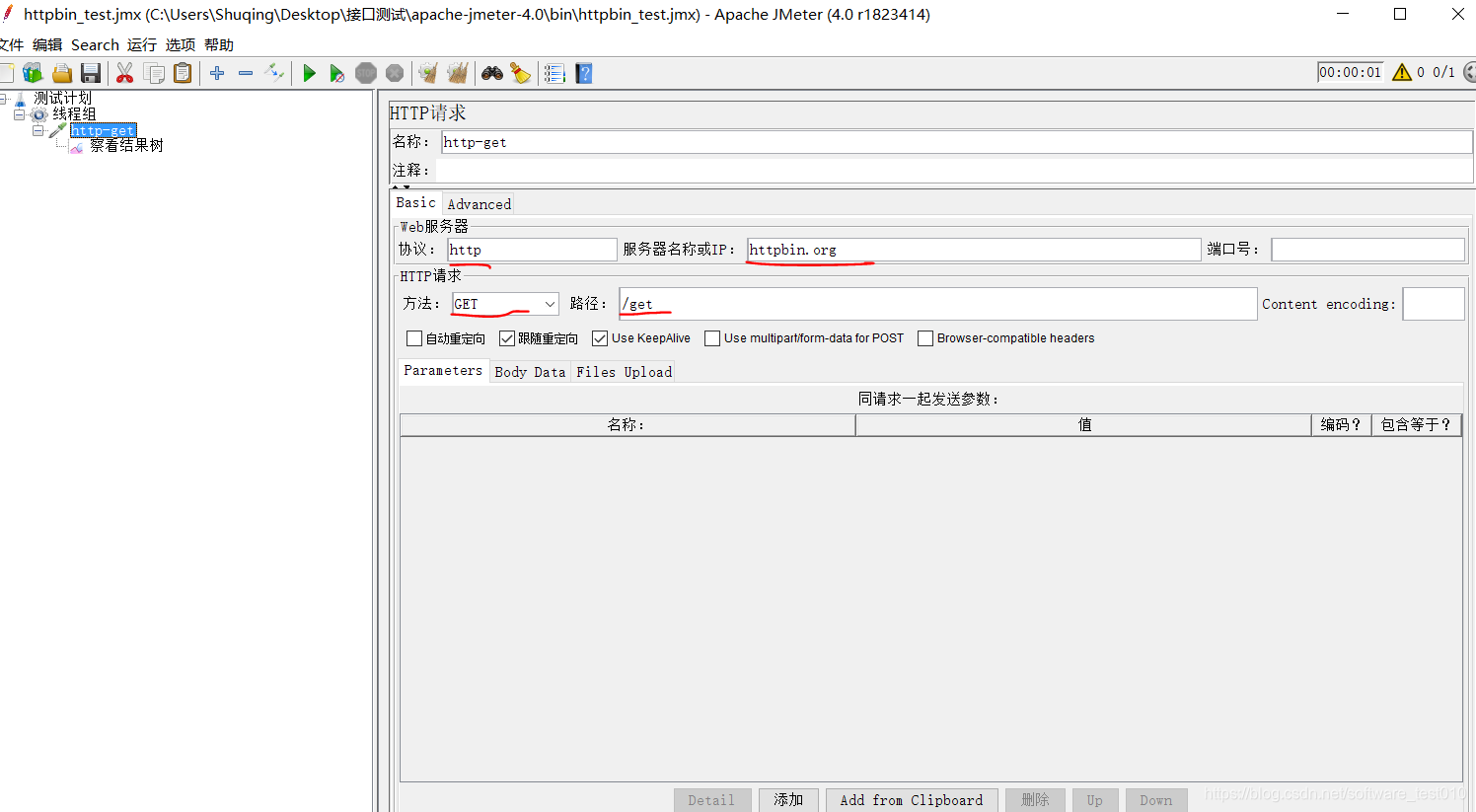Open the Templates icon in toolbar

[33, 73]
